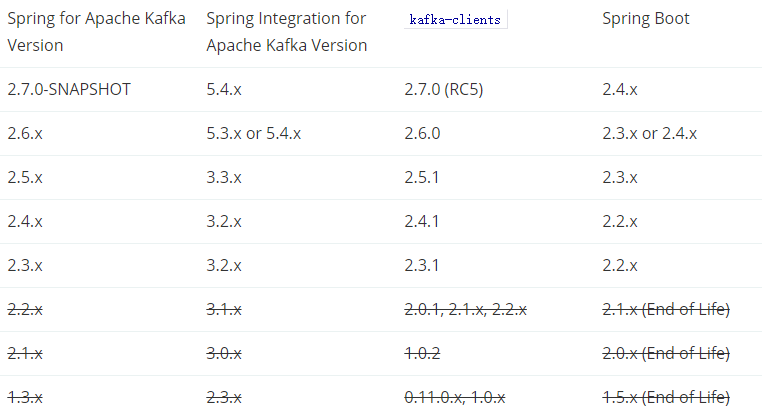Click the 2.5.1 kafka-clients cell
The width and height of the screenshot is (762, 407).
[x=422, y=177]
